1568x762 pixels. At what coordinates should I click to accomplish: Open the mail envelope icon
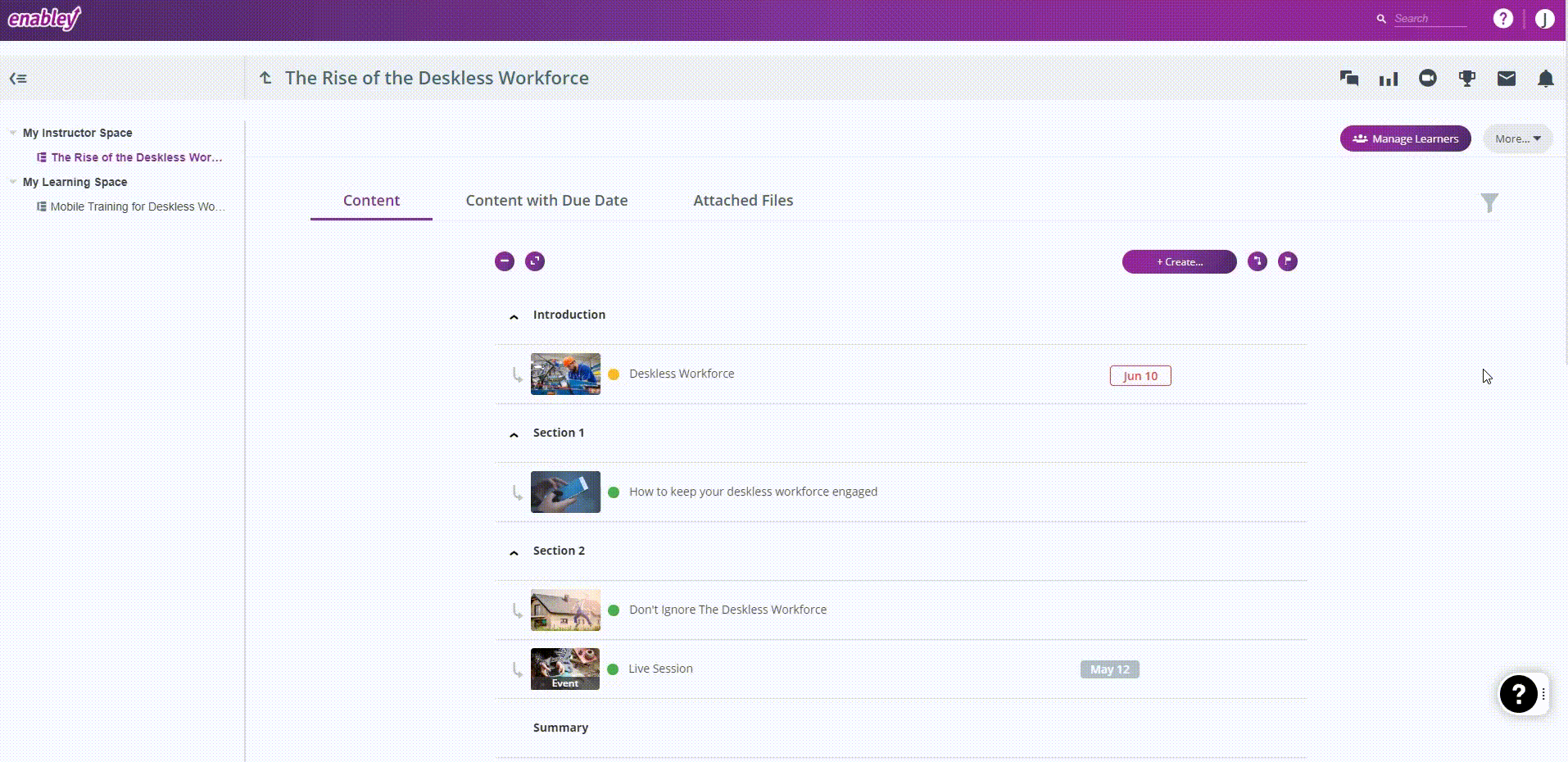[x=1506, y=79]
